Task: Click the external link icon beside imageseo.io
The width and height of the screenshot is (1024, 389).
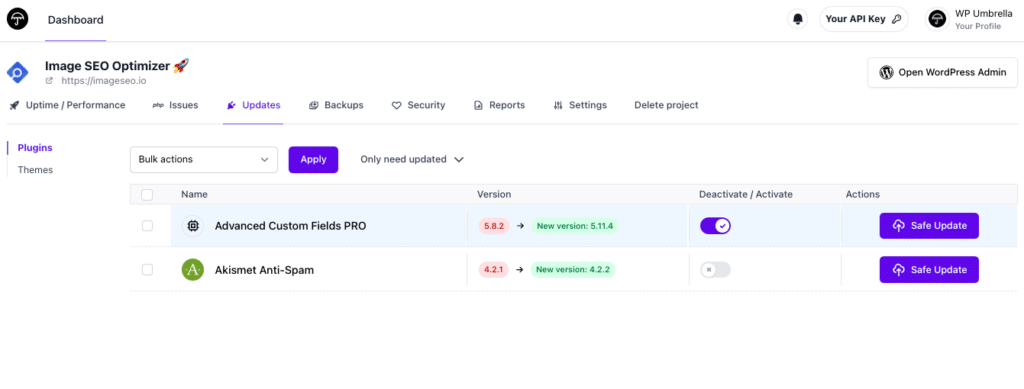Action: click(x=49, y=81)
